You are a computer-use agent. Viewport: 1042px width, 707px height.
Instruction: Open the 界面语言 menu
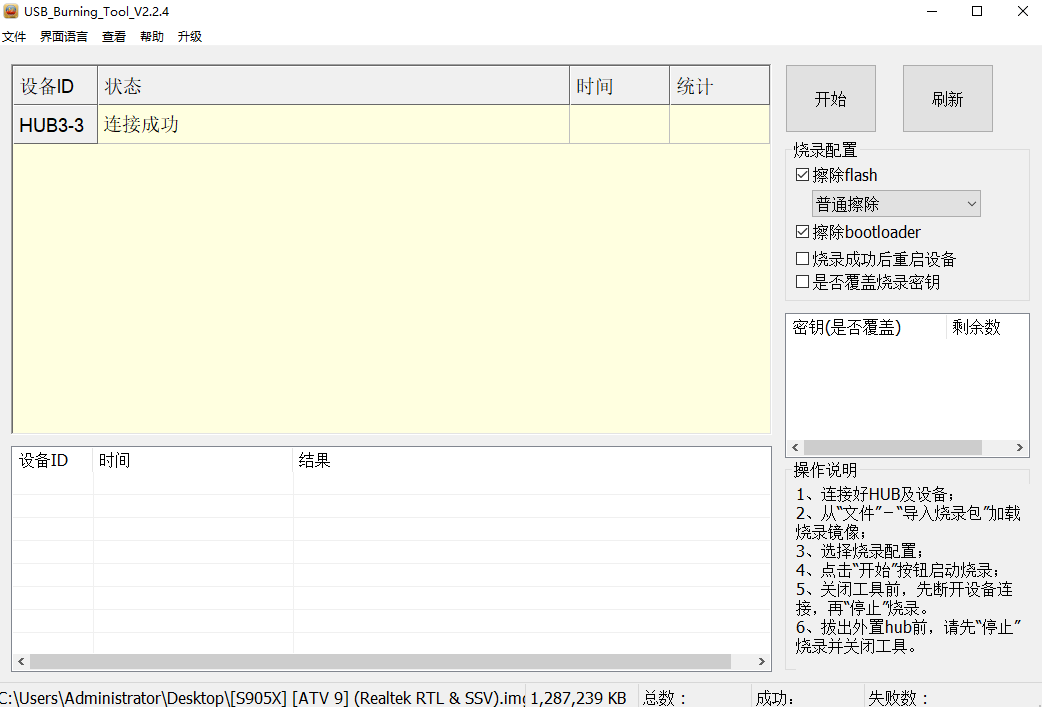pos(64,37)
